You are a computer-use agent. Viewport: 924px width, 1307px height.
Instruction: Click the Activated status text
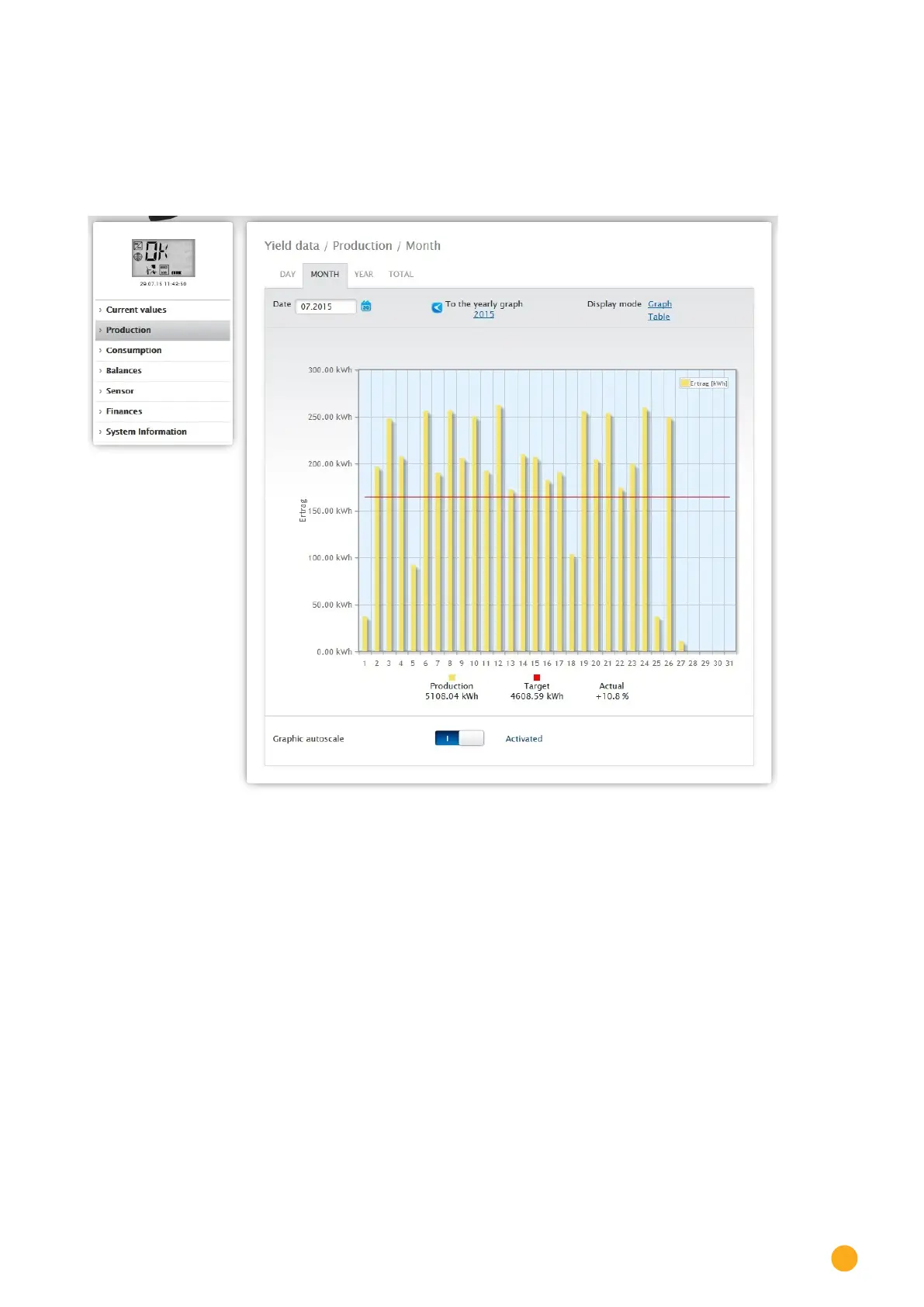click(524, 739)
